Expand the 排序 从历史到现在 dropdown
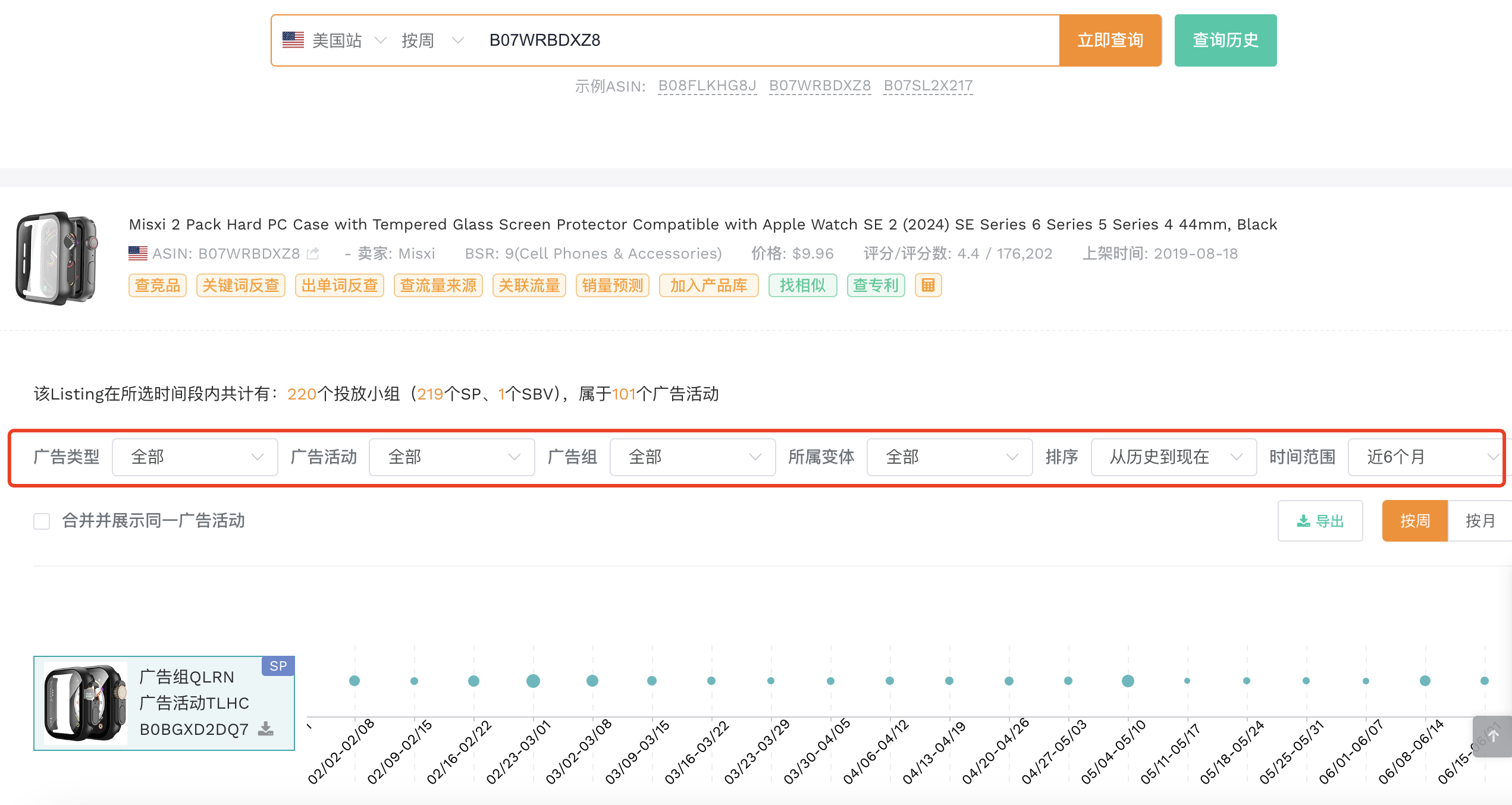The image size is (1512, 805). (1174, 457)
